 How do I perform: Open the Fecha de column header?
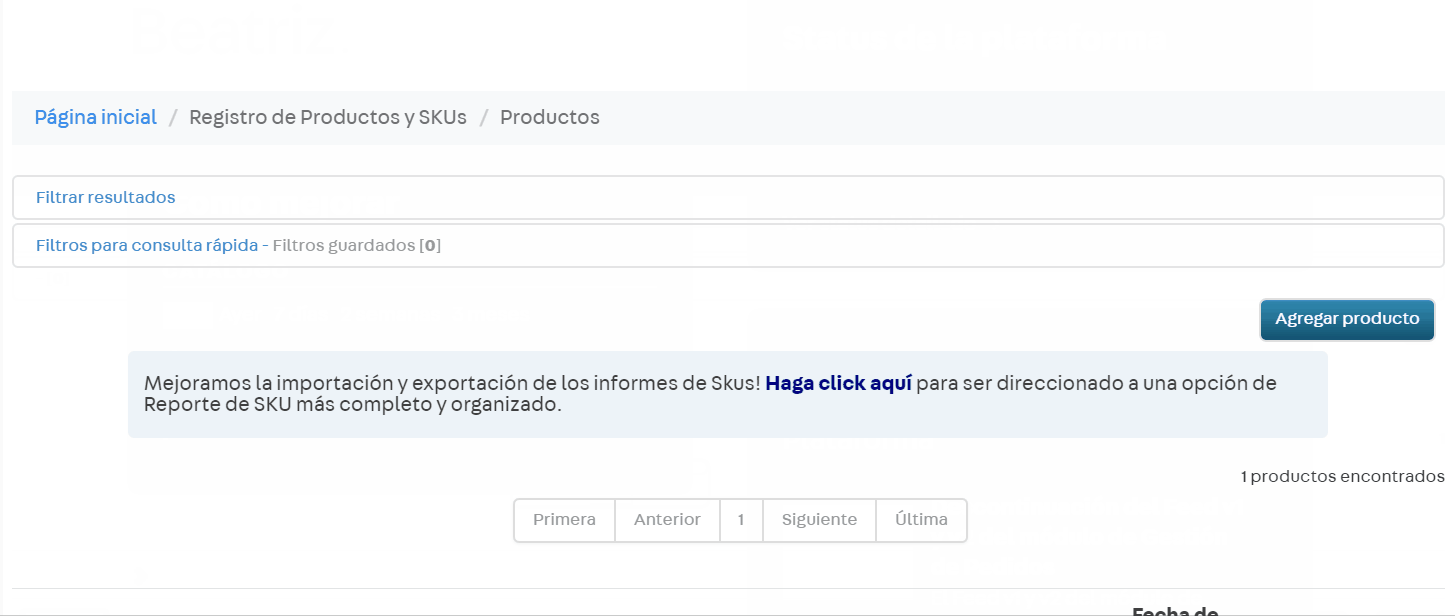1176,610
